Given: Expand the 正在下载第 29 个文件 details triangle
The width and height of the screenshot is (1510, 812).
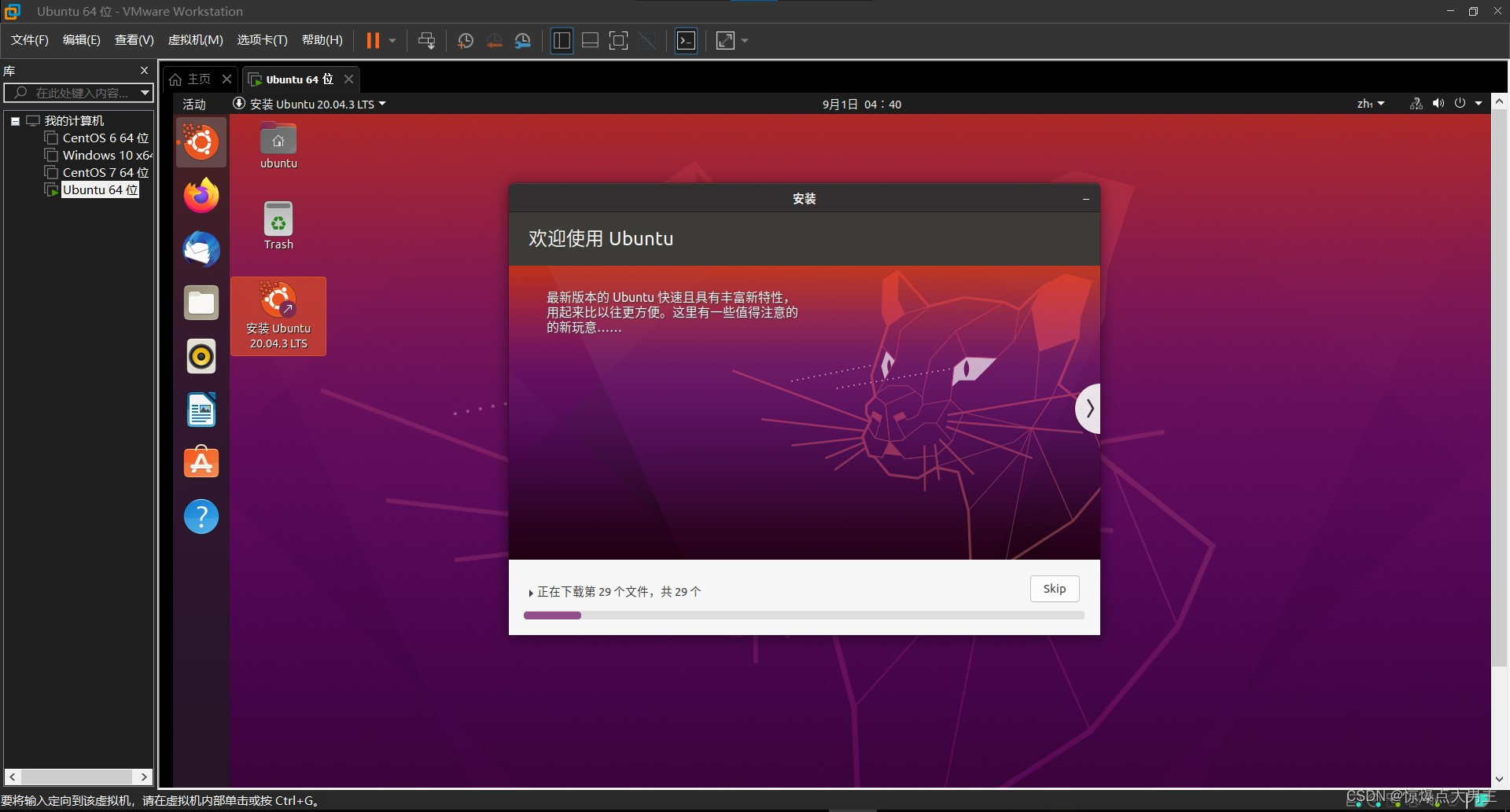Looking at the screenshot, I should [531, 593].
